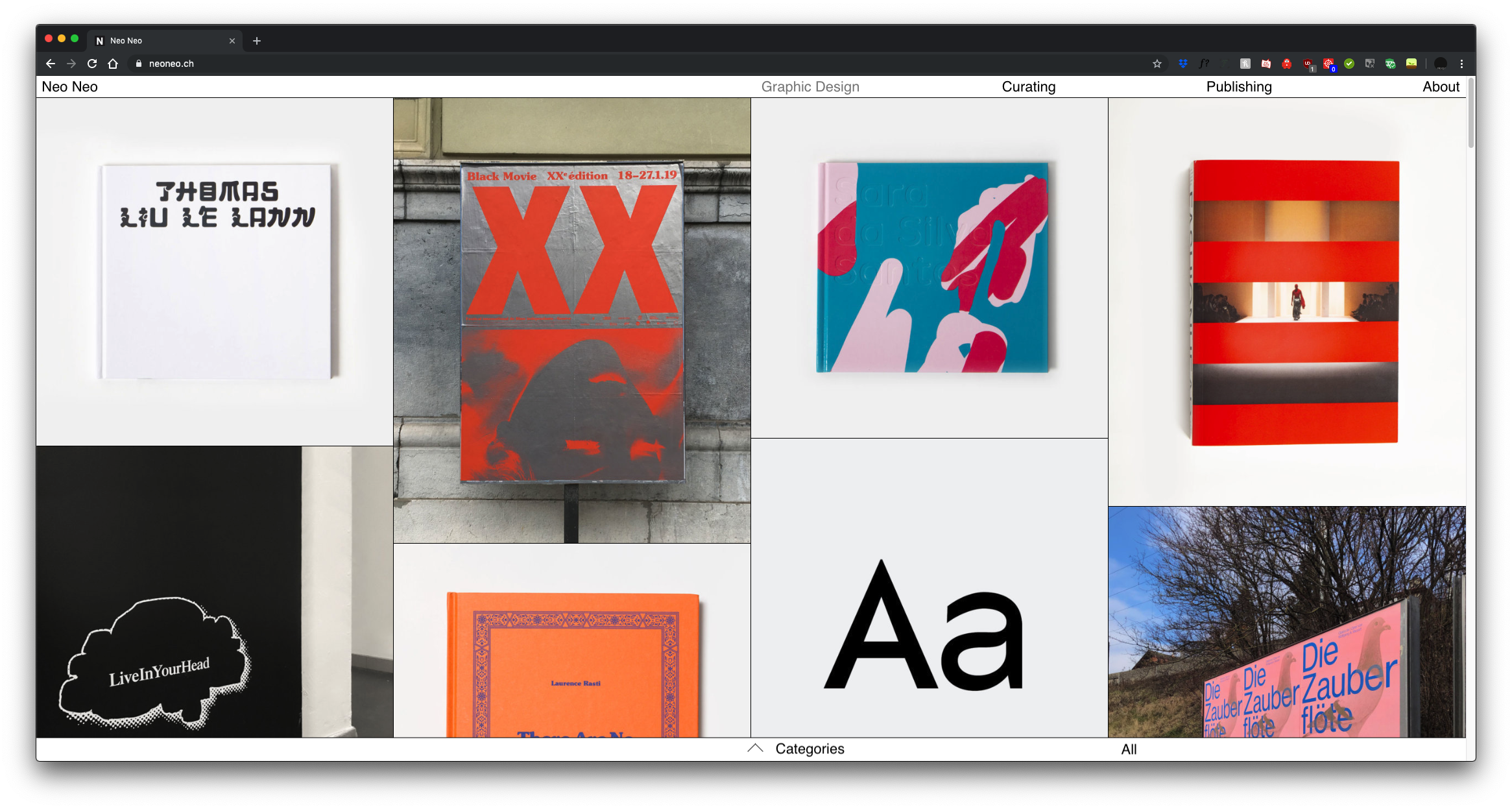Bookmark this page with the star
The width and height of the screenshot is (1512, 809).
pos(1158,63)
